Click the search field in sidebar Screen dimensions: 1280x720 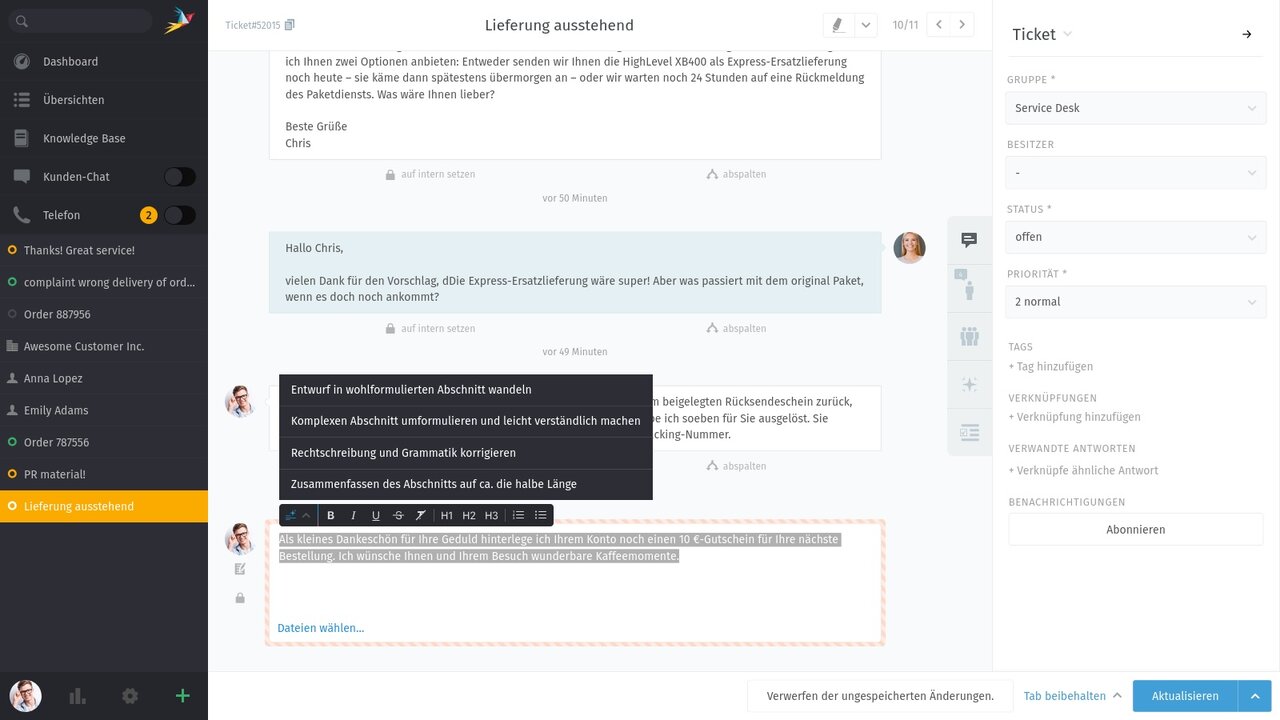80,21
